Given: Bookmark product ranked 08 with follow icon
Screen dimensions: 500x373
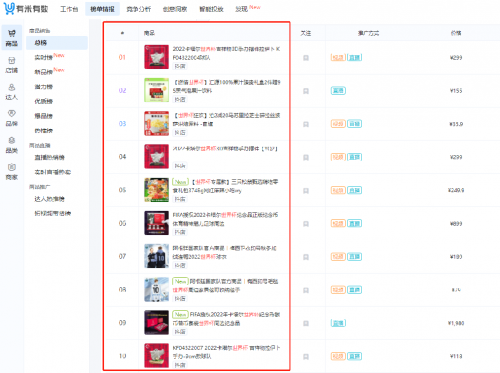Looking at the screenshot, I should coord(306,290).
